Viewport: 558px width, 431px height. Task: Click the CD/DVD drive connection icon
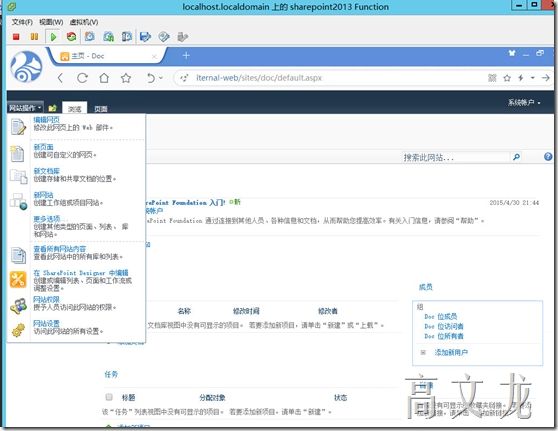[164, 37]
